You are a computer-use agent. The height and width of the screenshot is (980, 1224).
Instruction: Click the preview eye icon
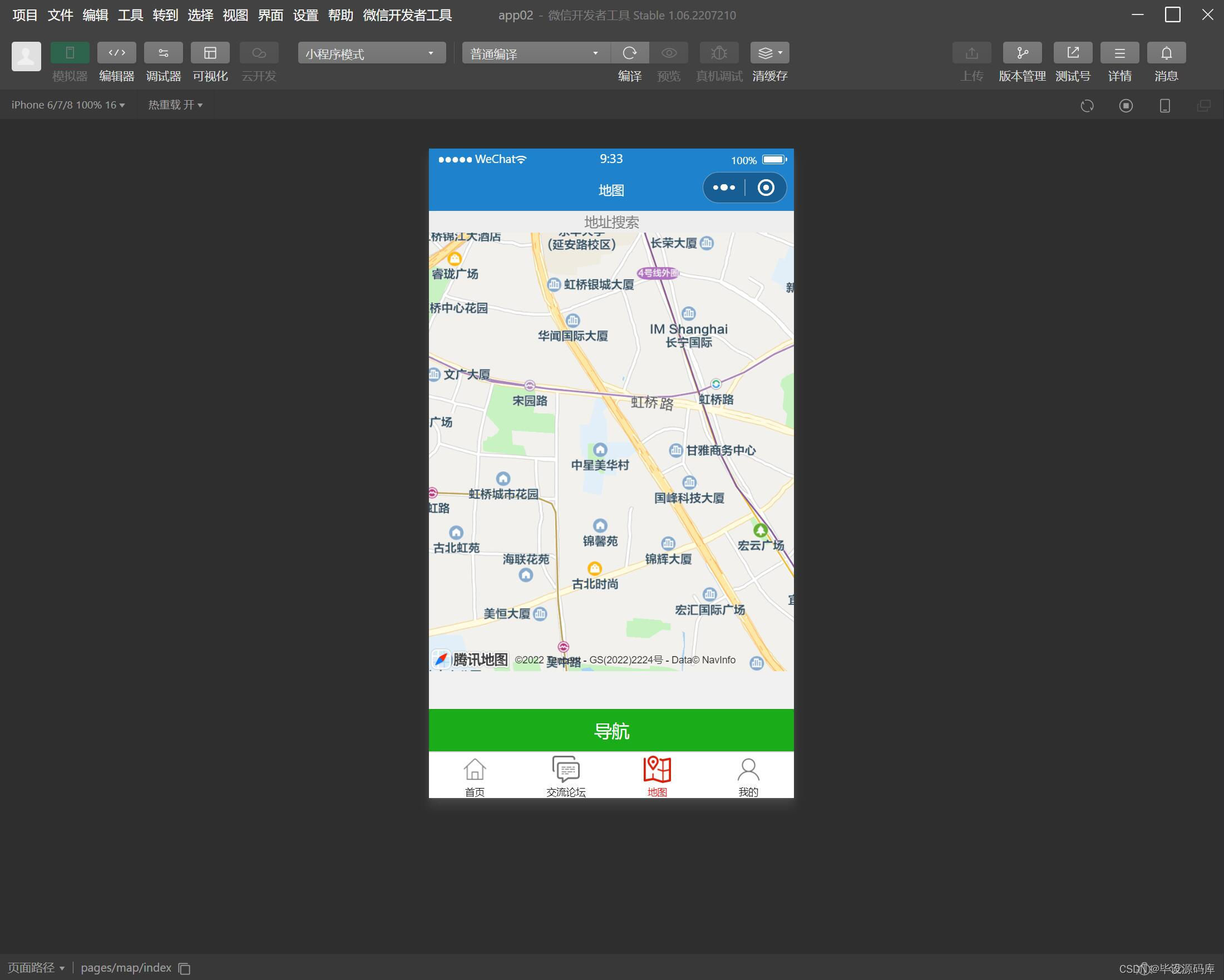tap(669, 53)
